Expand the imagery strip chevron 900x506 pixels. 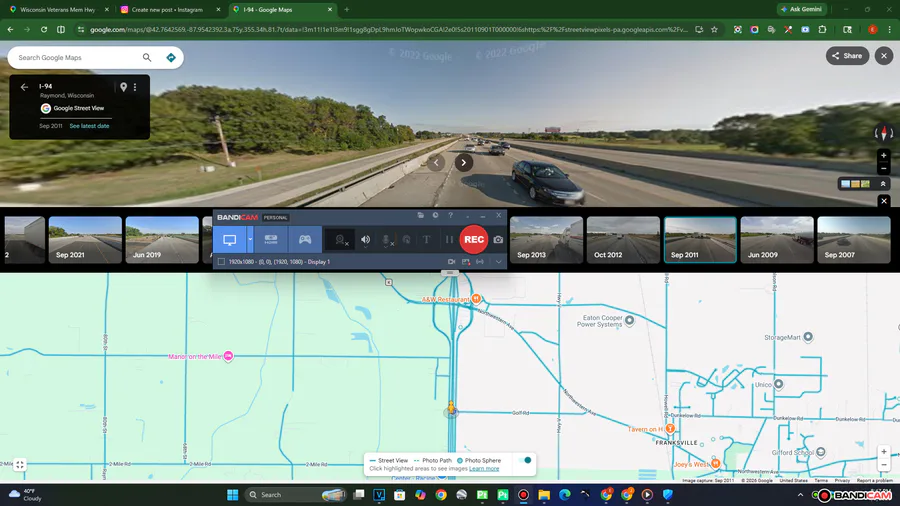883,184
